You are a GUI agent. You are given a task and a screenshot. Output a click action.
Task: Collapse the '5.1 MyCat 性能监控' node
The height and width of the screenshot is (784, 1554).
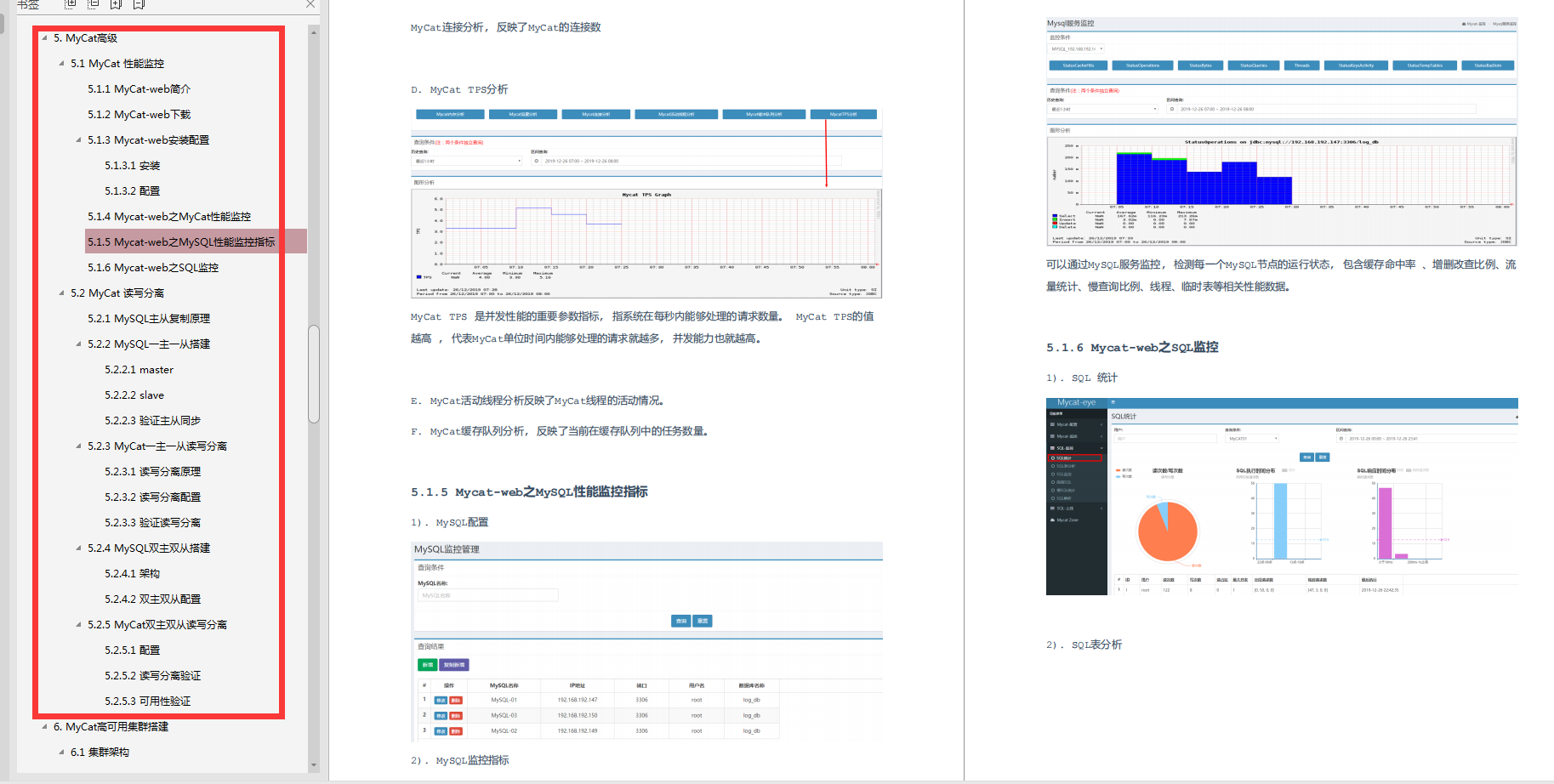[x=61, y=64]
